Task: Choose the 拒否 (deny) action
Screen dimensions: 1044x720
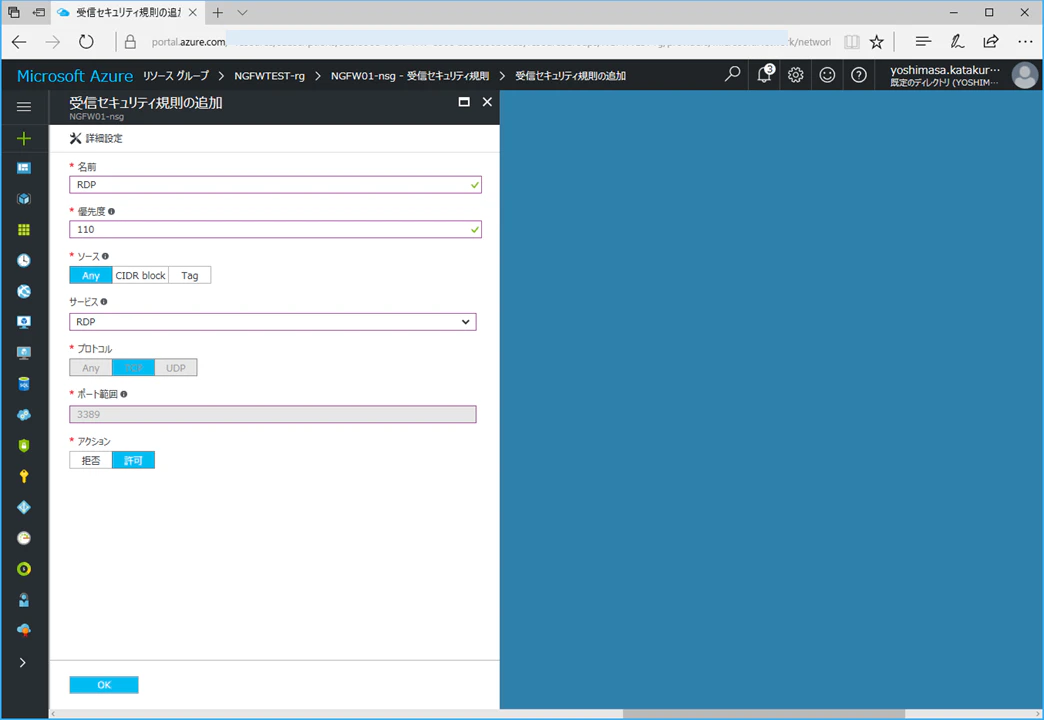Action: [x=91, y=460]
